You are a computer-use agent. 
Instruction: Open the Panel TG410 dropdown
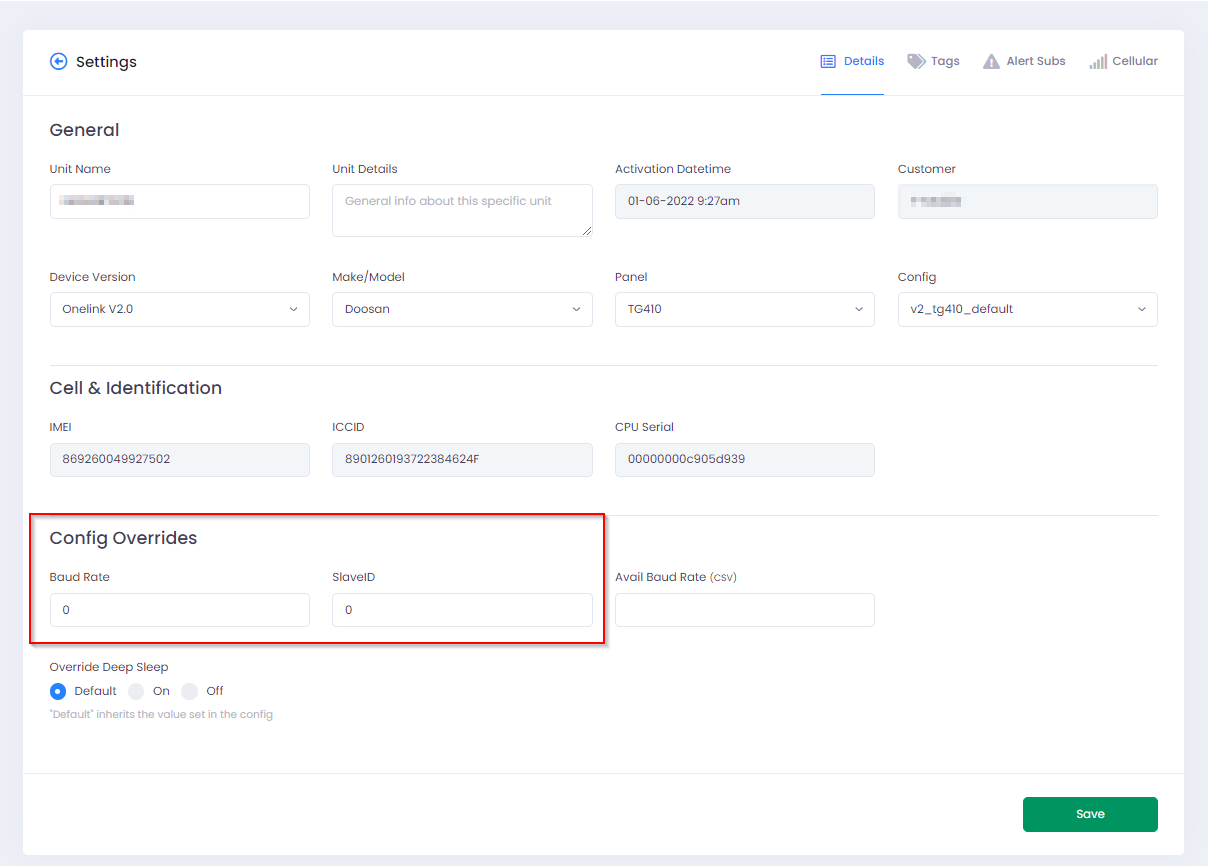744,310
